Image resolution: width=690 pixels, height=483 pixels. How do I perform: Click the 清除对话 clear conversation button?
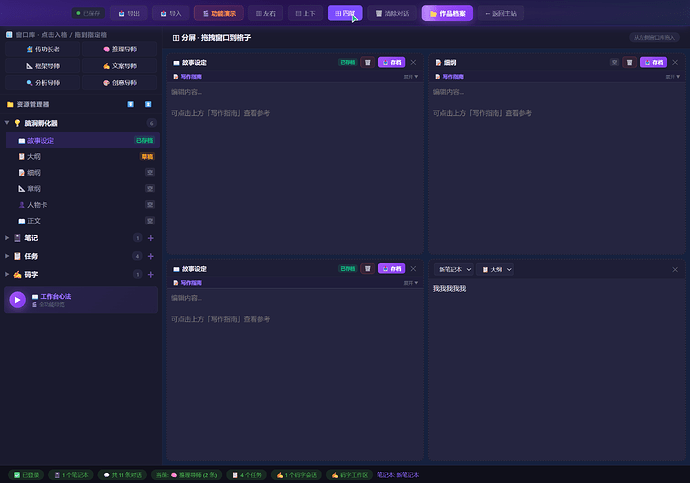point(392,14)
